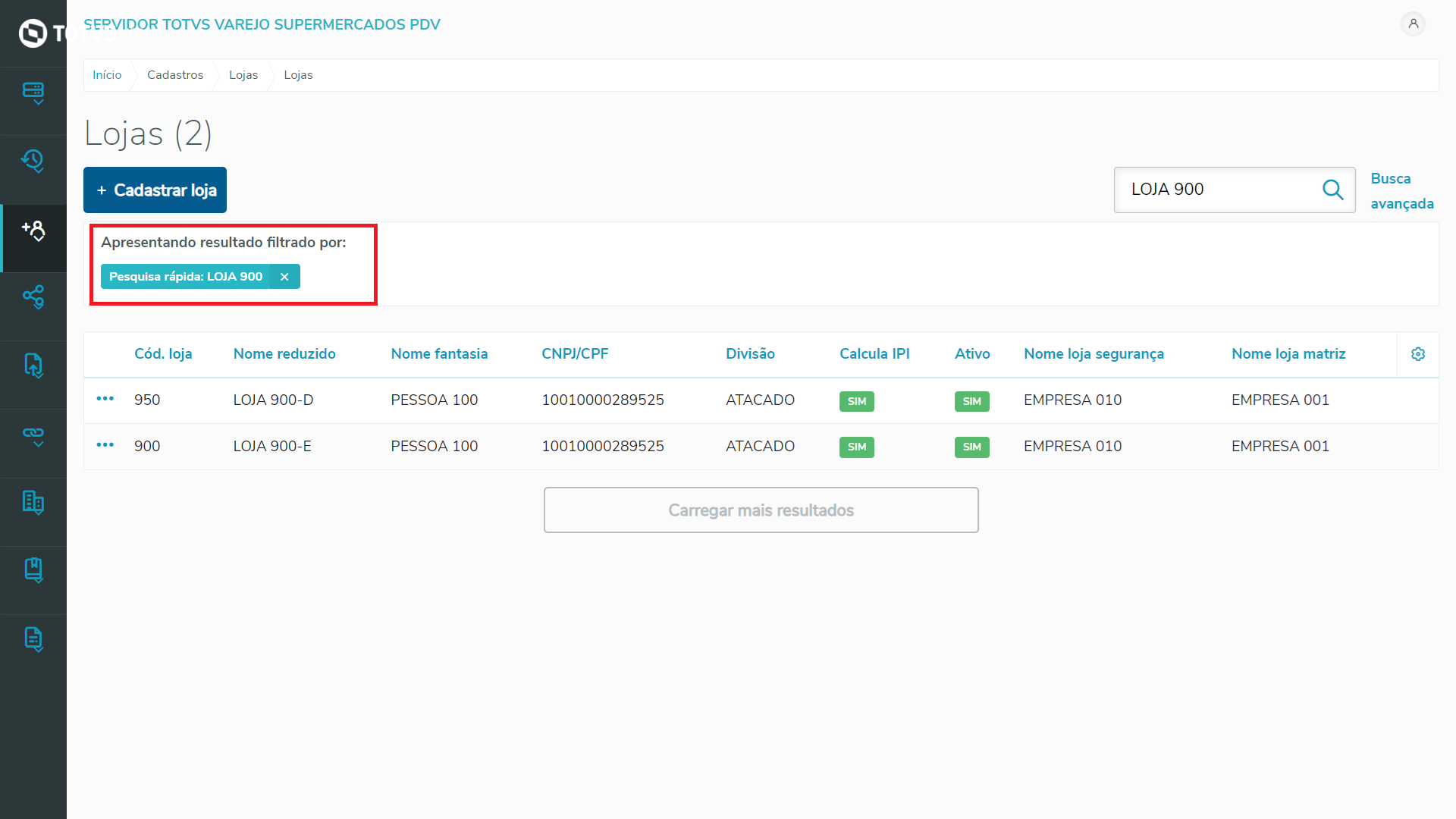Open the history clock sidebar icon
1456x819 pixels.
(x=33, y=161)
